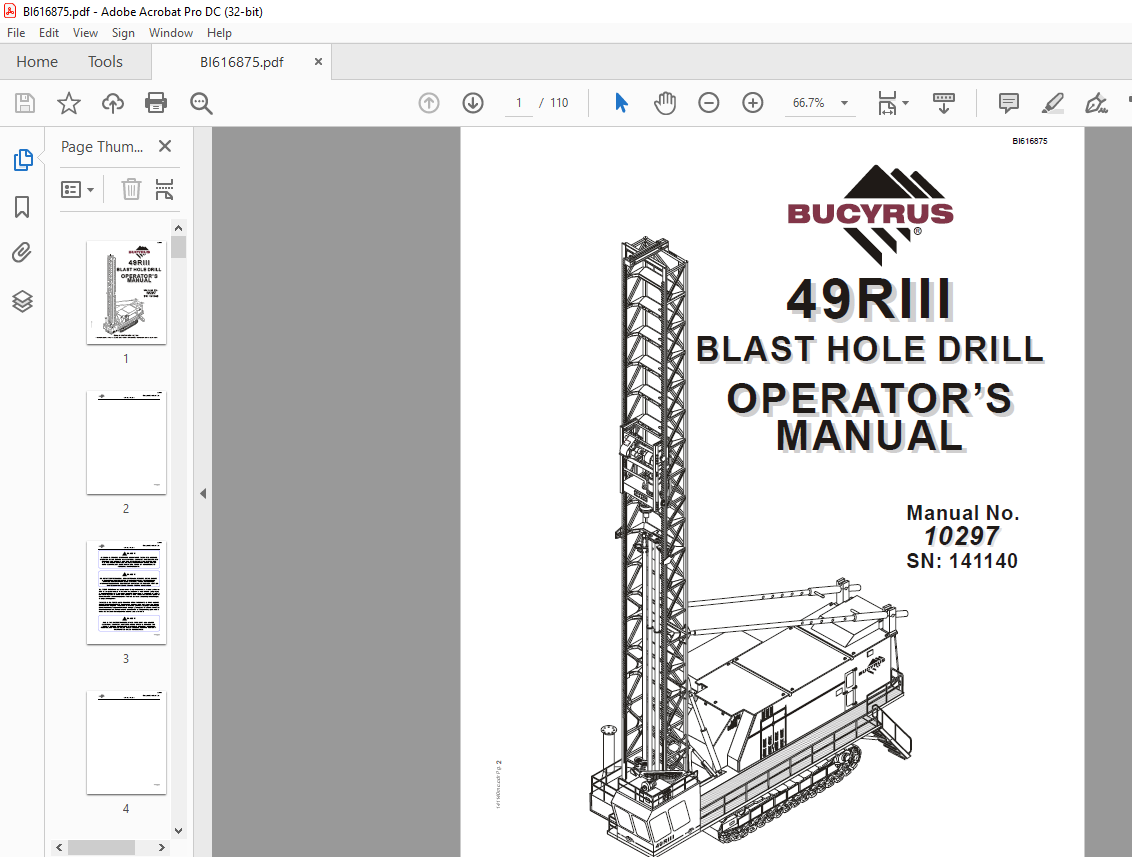The height and width of the screenshot is (857, 1132).
Task: Open the File menu
Action: 16,32
